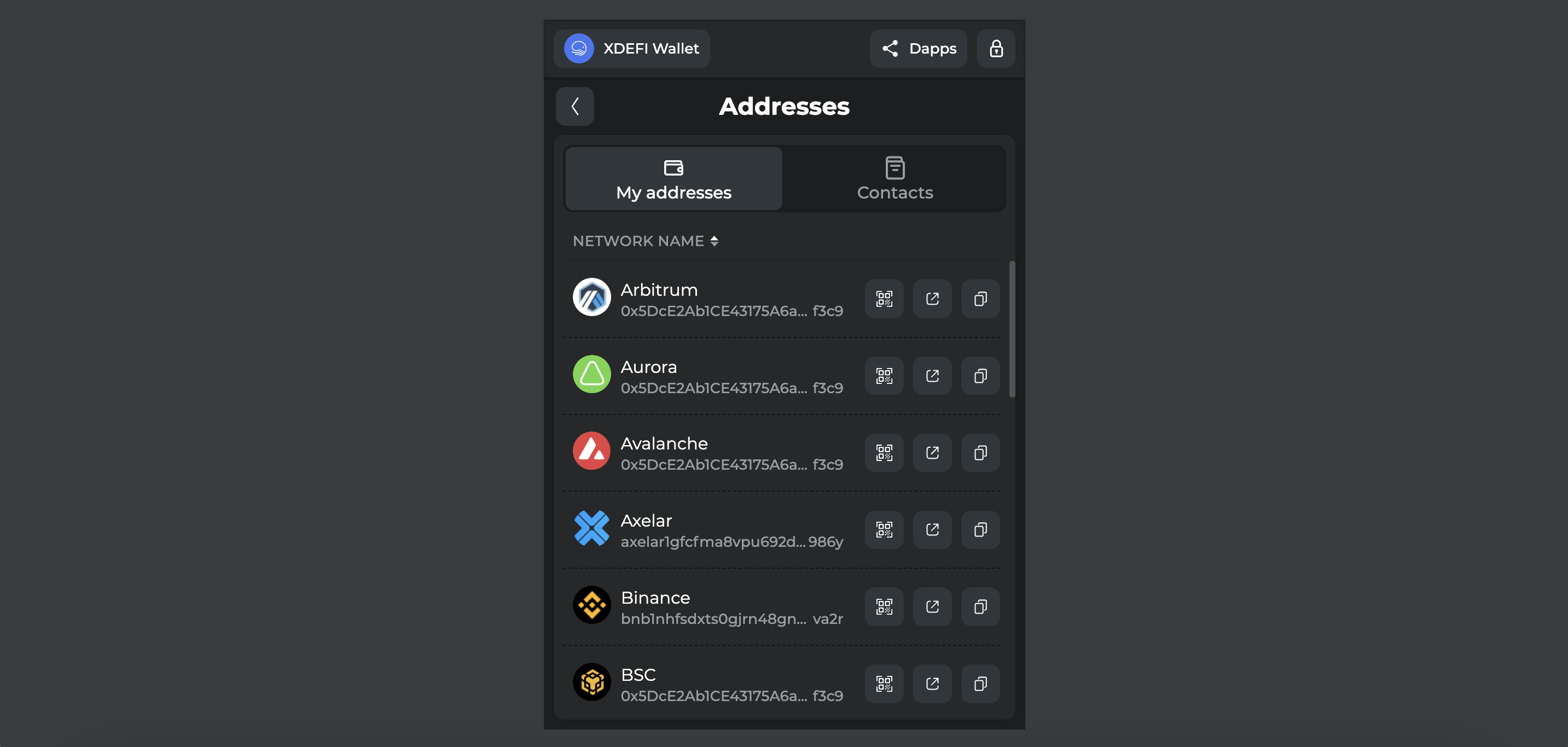
Task: Switch to the My addresses tab
Action: pyautogui.click(x=673, y=179)
